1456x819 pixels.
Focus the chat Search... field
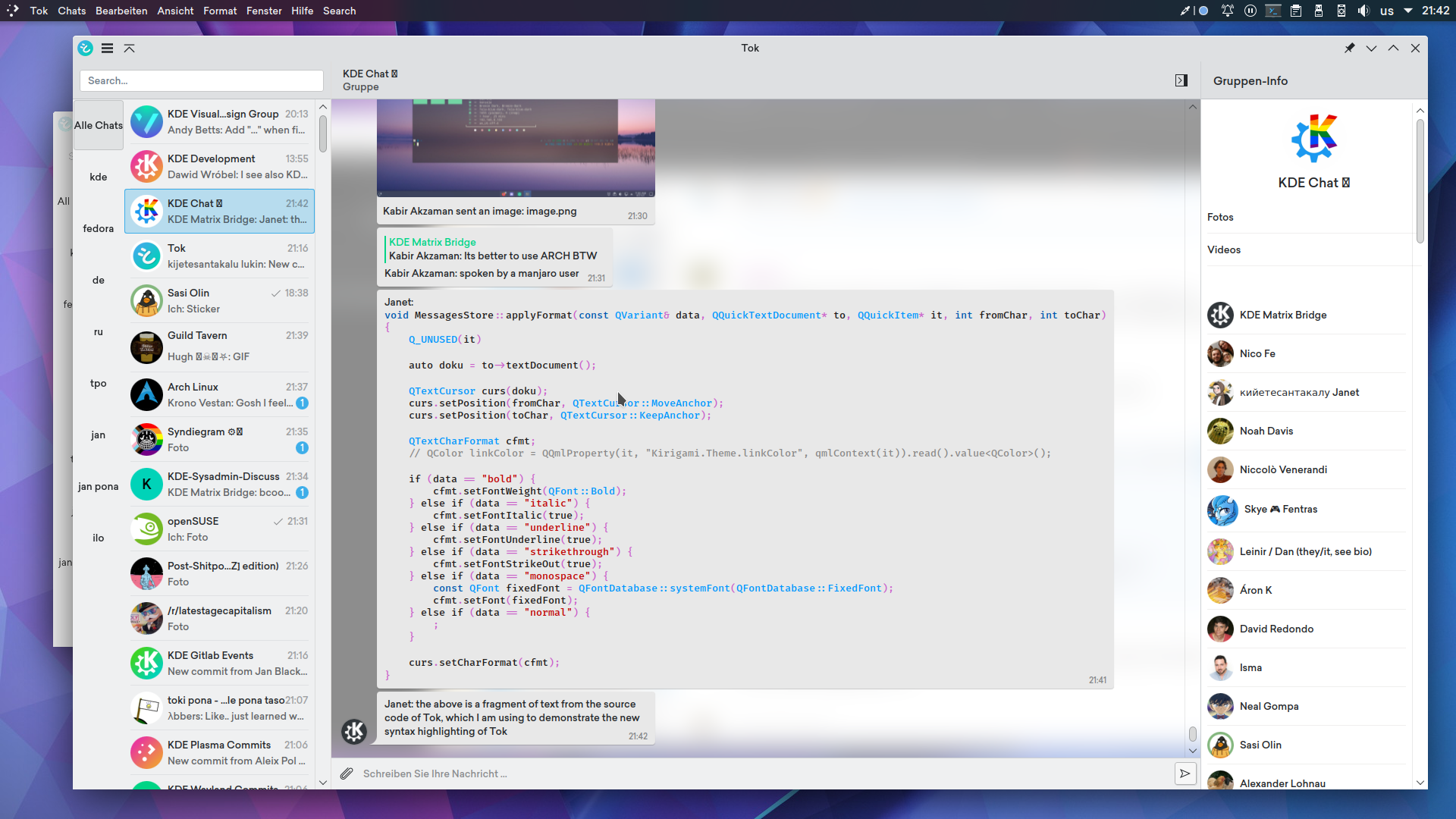(x=202, y=80)
